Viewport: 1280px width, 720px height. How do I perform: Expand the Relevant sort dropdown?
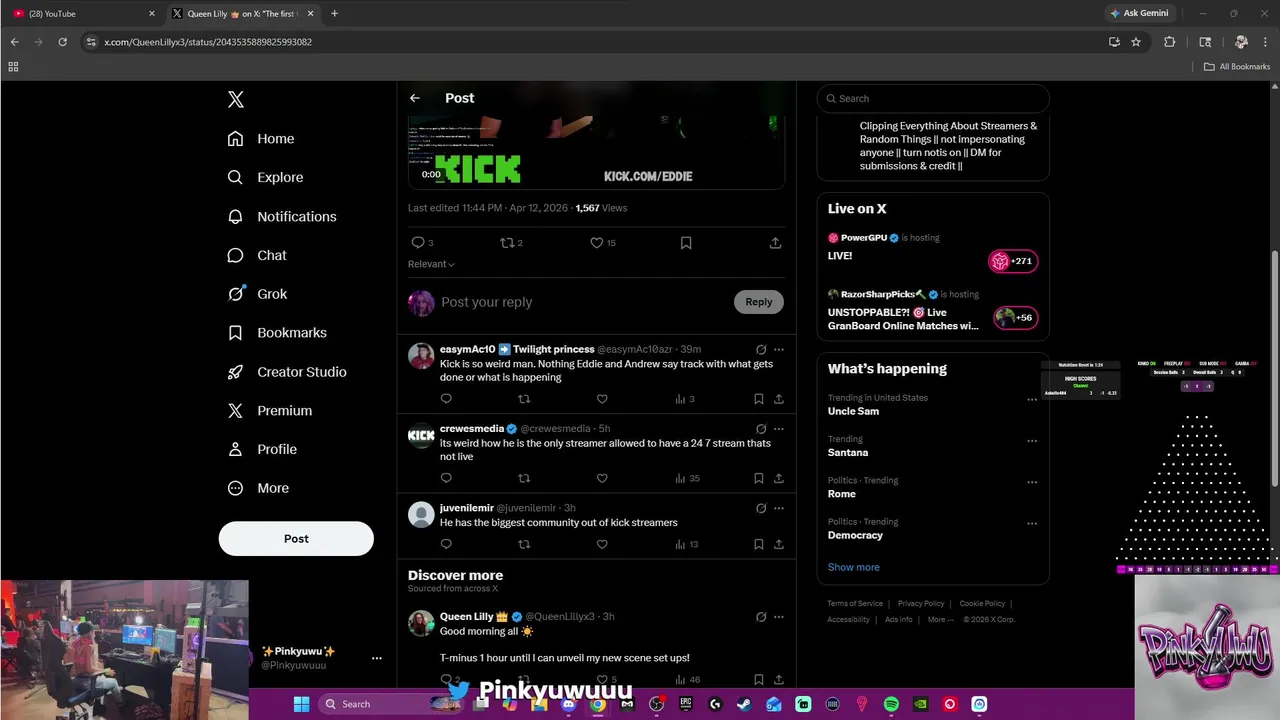pos(431,264)
